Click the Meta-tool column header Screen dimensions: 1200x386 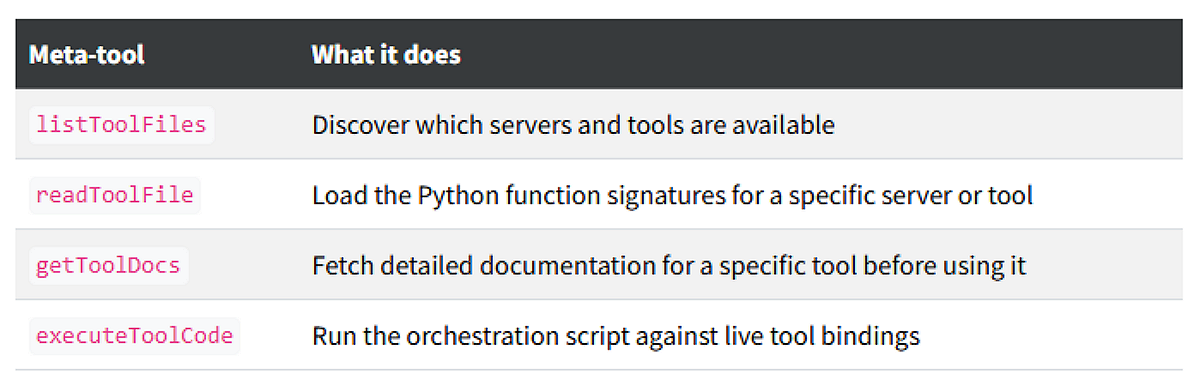(x=86, y=55)
